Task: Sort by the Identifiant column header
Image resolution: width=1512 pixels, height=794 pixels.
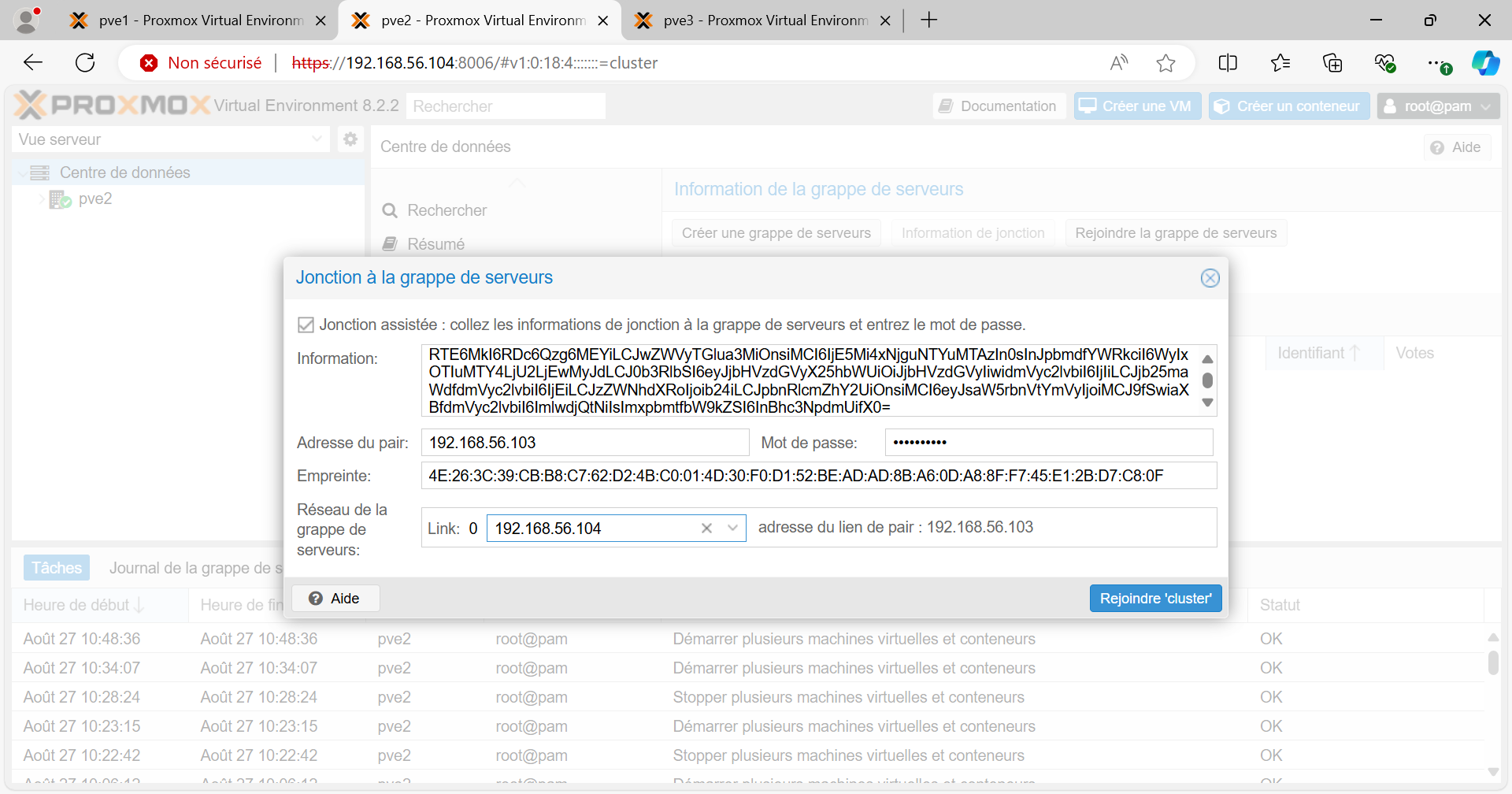Action: point(1325,353)
